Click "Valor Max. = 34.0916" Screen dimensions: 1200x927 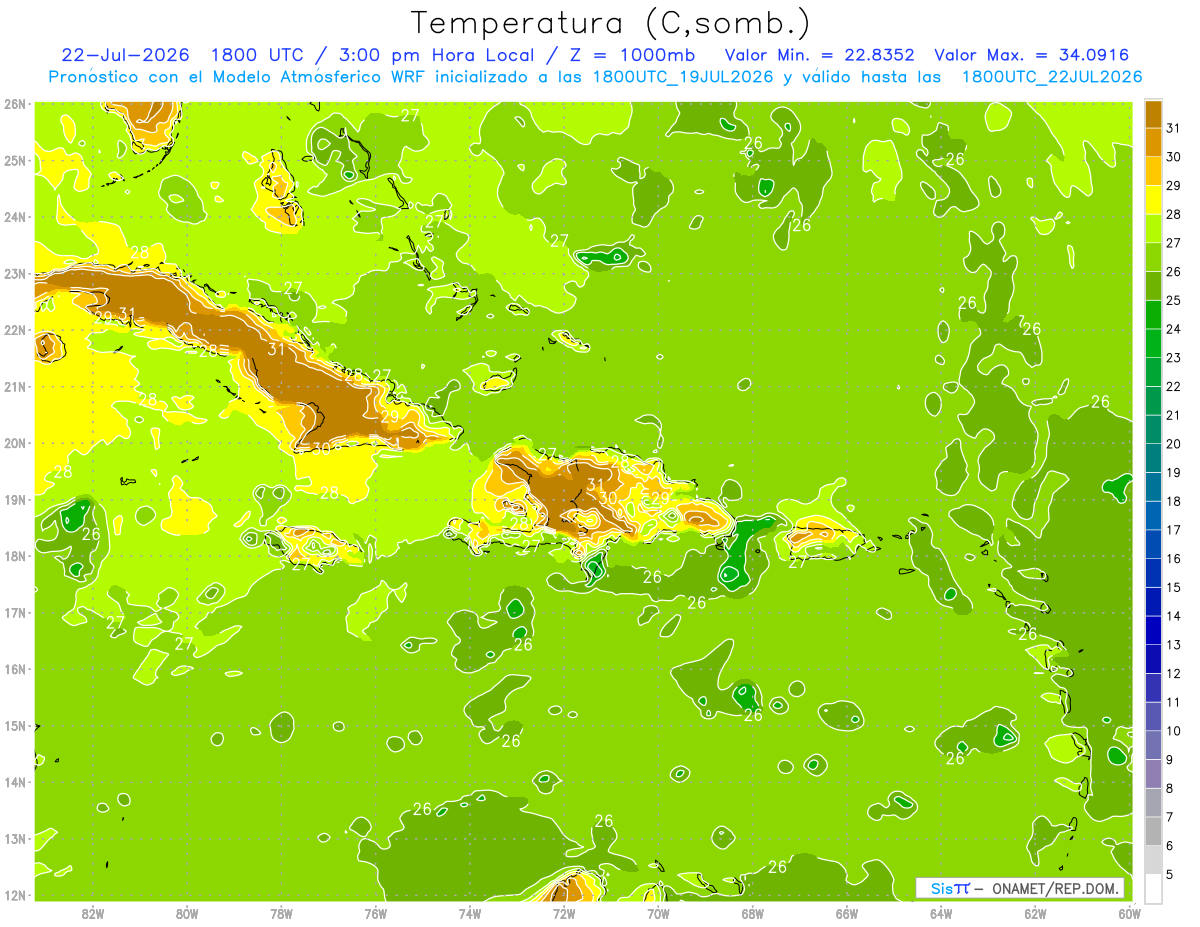click(1031, 55)
